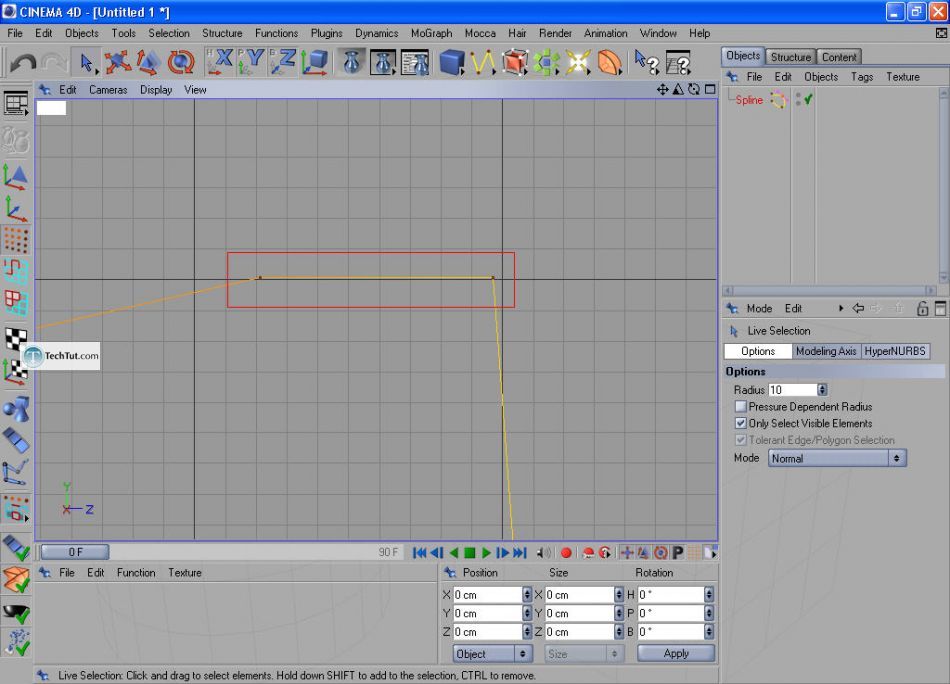Go back in Attribute manager
The image size is (950, 684).
click(x=858, y=308)
